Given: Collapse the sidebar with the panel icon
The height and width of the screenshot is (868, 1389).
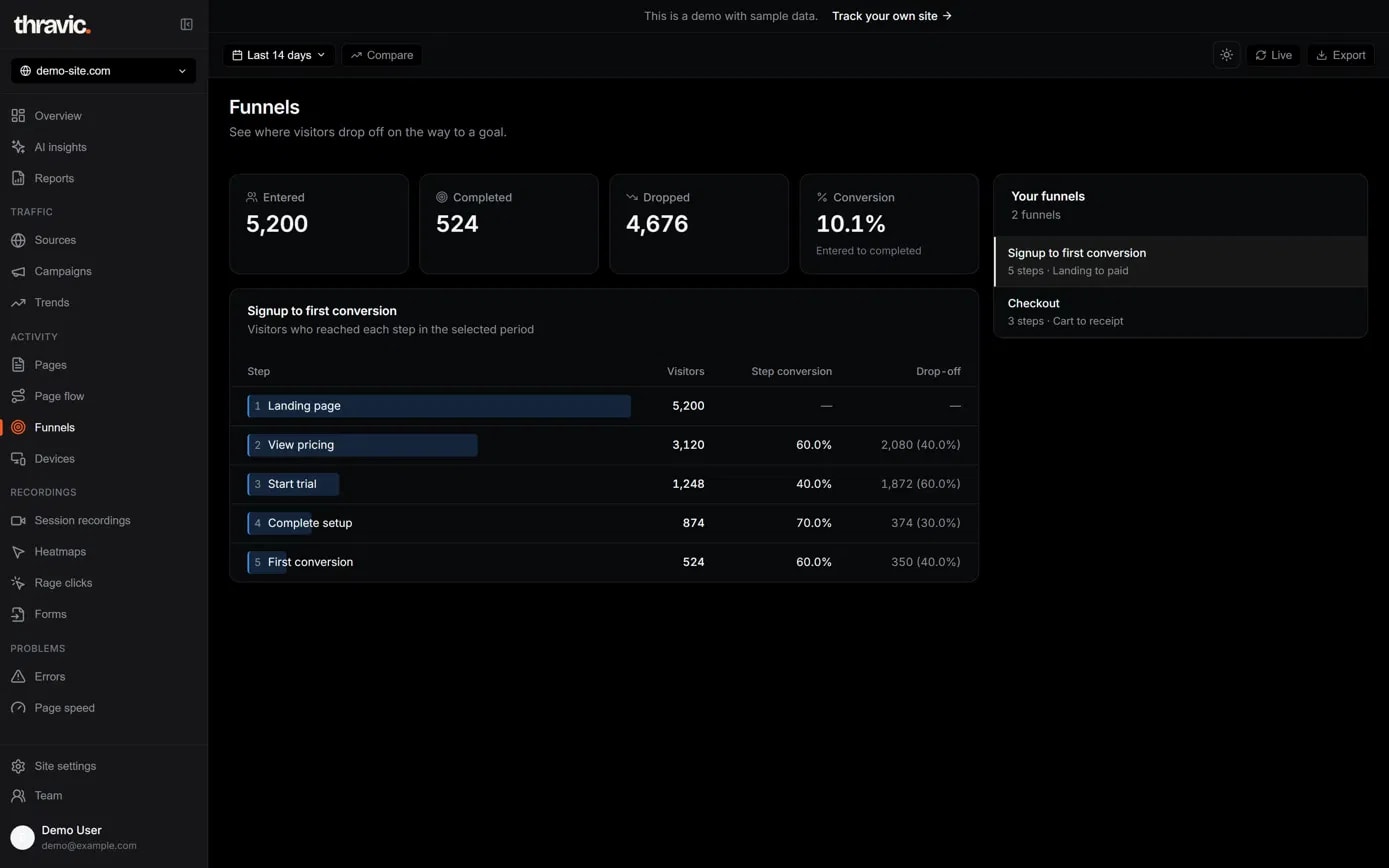Looking at the screenshot, I should tap(186, 24).
